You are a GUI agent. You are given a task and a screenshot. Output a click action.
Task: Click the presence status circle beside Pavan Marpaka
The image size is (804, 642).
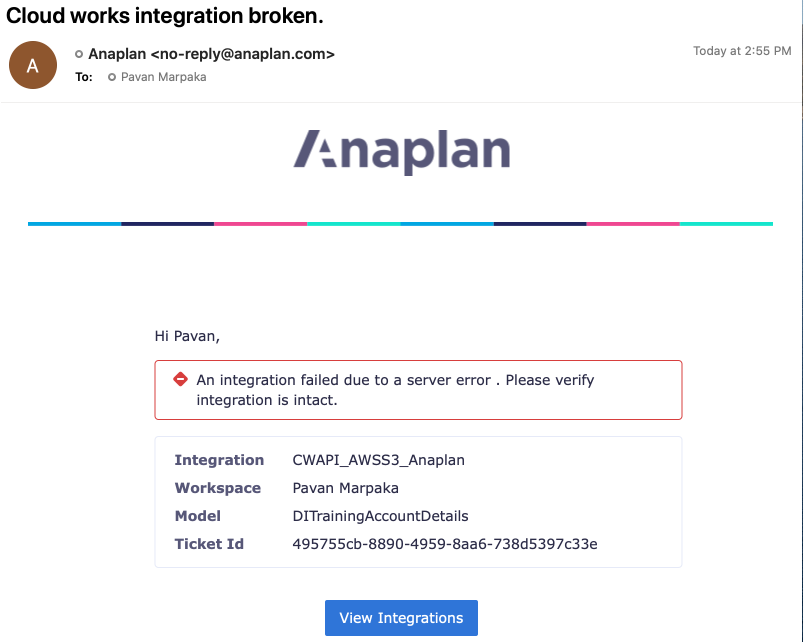[112, 77]
